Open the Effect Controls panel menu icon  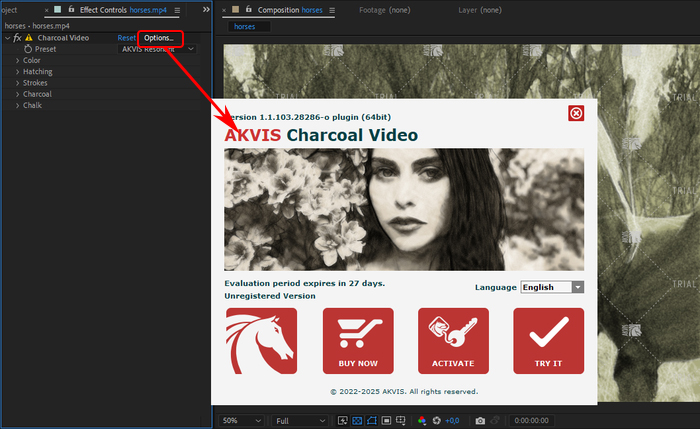coord(177,10)
